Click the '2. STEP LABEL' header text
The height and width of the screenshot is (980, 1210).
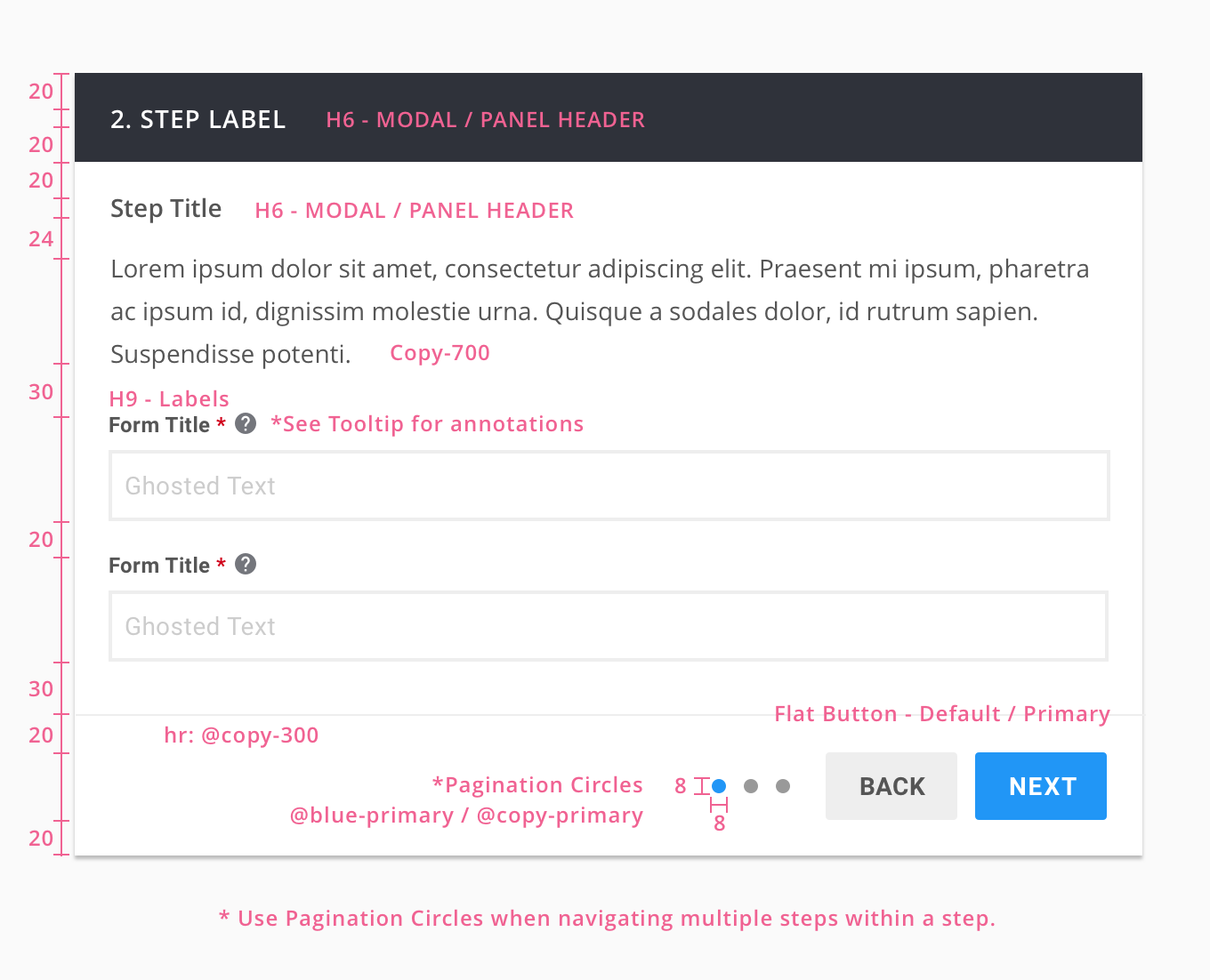(198, 119)
